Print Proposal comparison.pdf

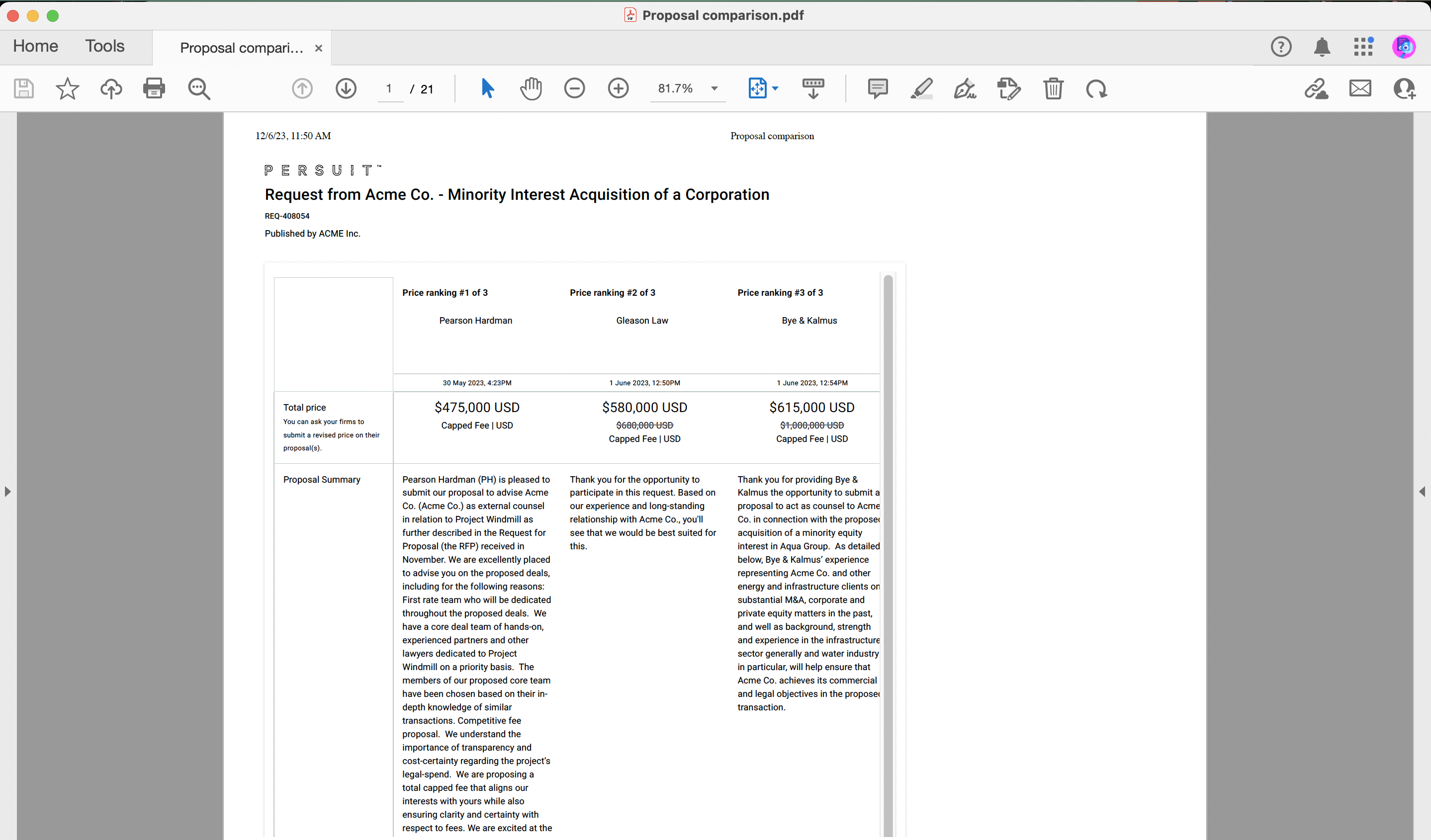(154, 88)
